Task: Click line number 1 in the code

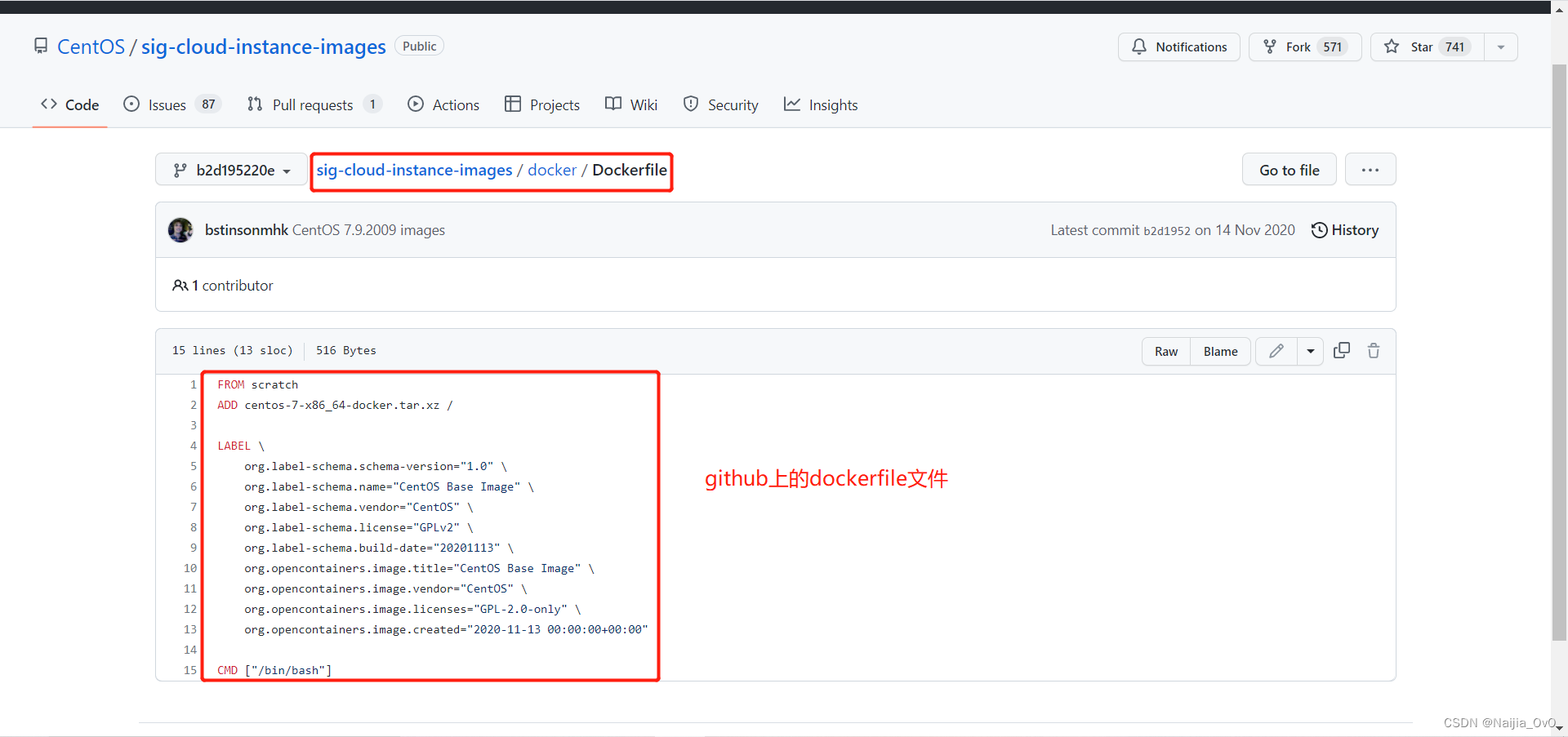Action: point(194,384)
